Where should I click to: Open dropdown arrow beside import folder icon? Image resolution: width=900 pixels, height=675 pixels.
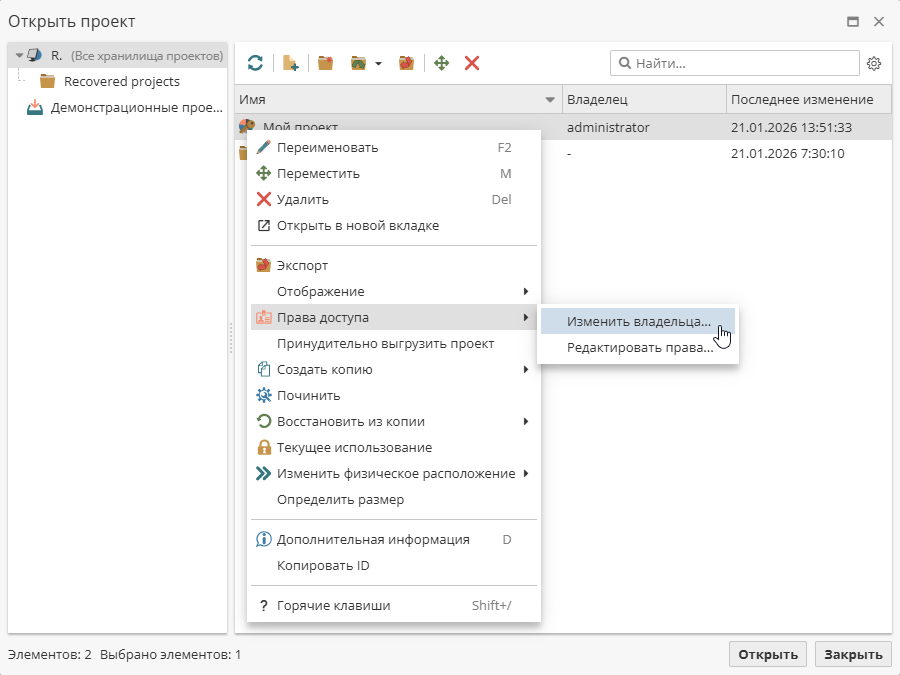coord(377,63)
